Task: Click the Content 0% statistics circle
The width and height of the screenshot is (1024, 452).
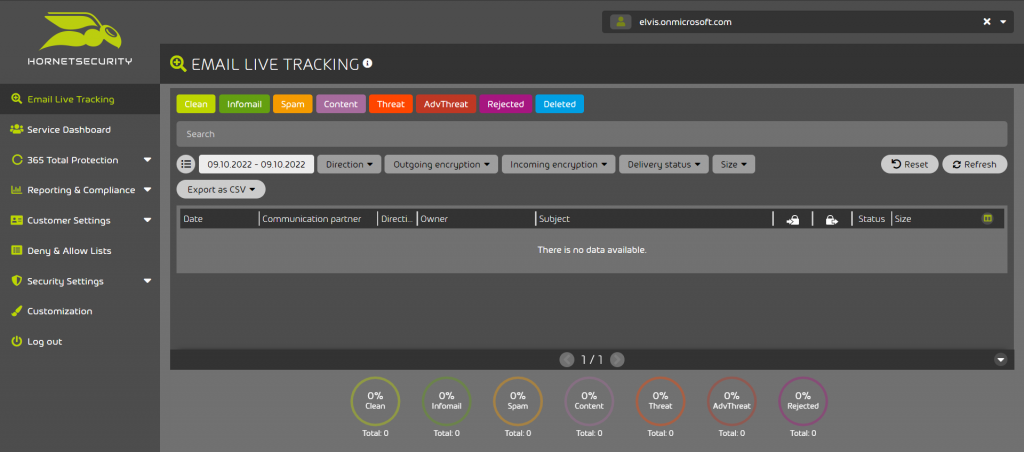Action: click(x=589, y=401)
